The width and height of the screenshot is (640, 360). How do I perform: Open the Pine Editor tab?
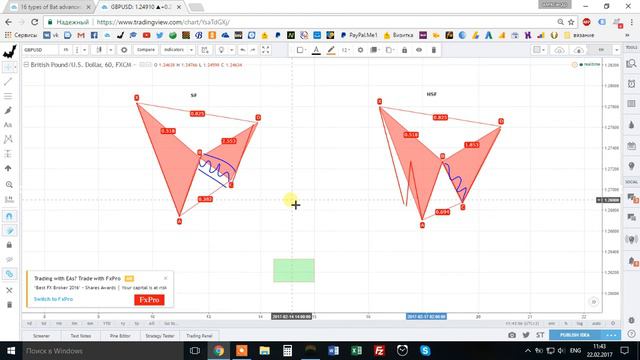(x=120, y=336)
